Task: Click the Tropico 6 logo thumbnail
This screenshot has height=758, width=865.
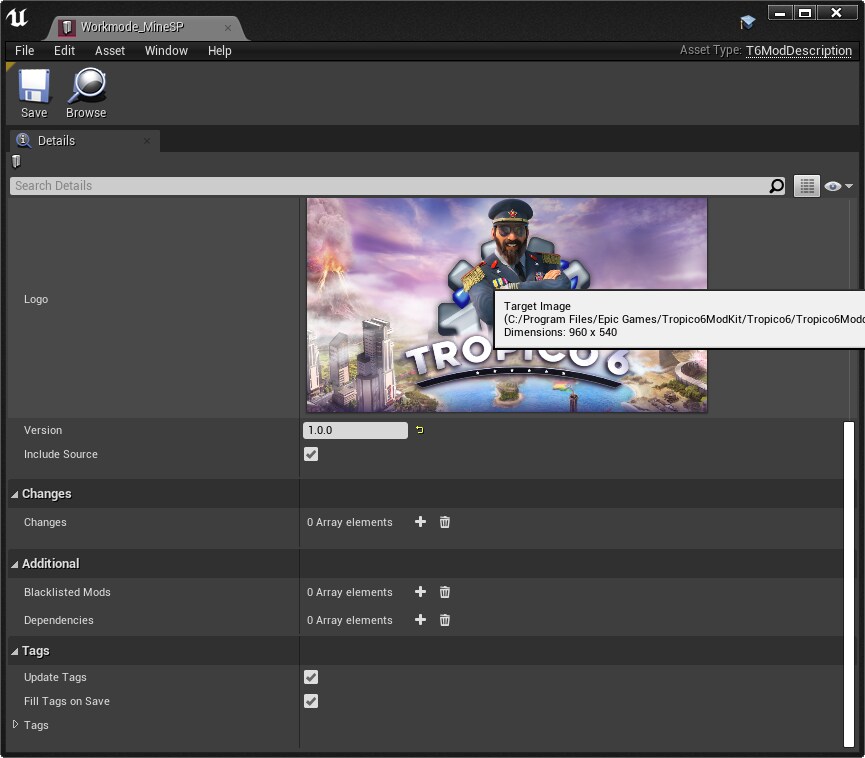Action: 507,305
